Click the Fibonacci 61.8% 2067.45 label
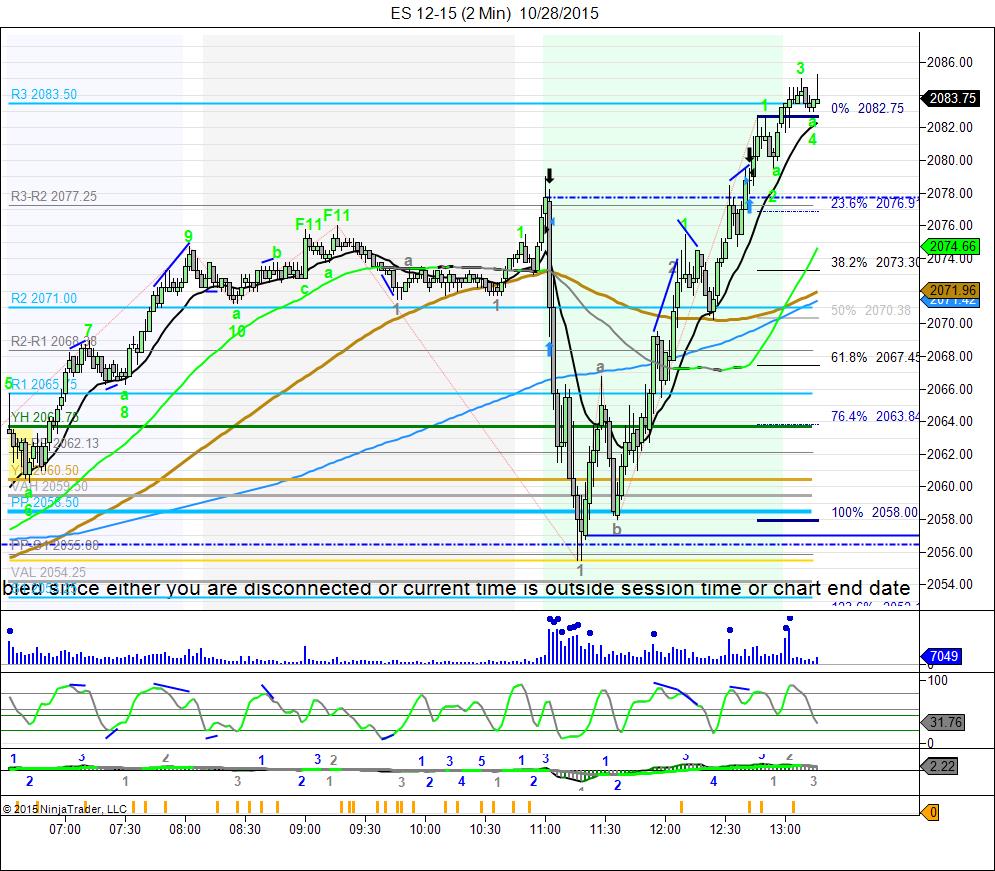The height and width of the screenshot is (871, 995). (874, 358)
